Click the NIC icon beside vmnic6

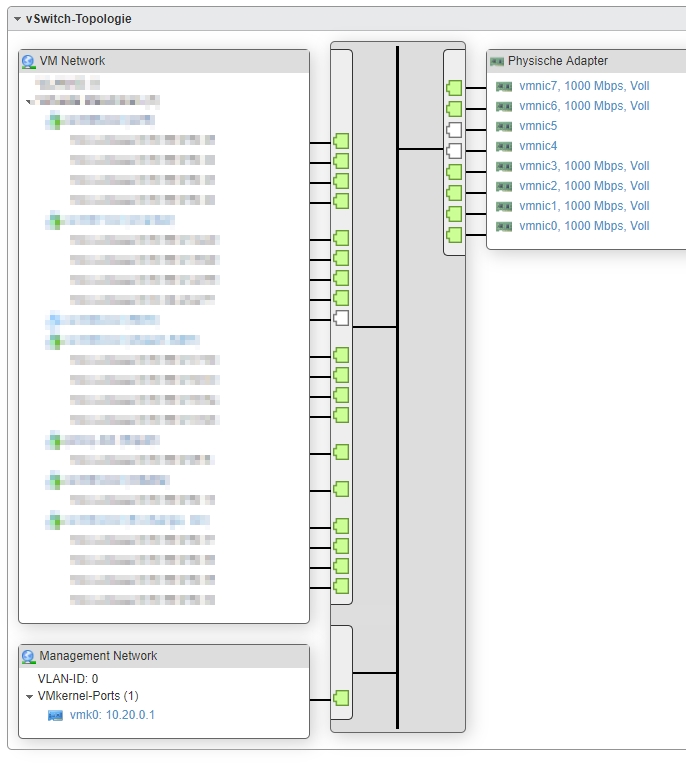click(x=504, y=107)
